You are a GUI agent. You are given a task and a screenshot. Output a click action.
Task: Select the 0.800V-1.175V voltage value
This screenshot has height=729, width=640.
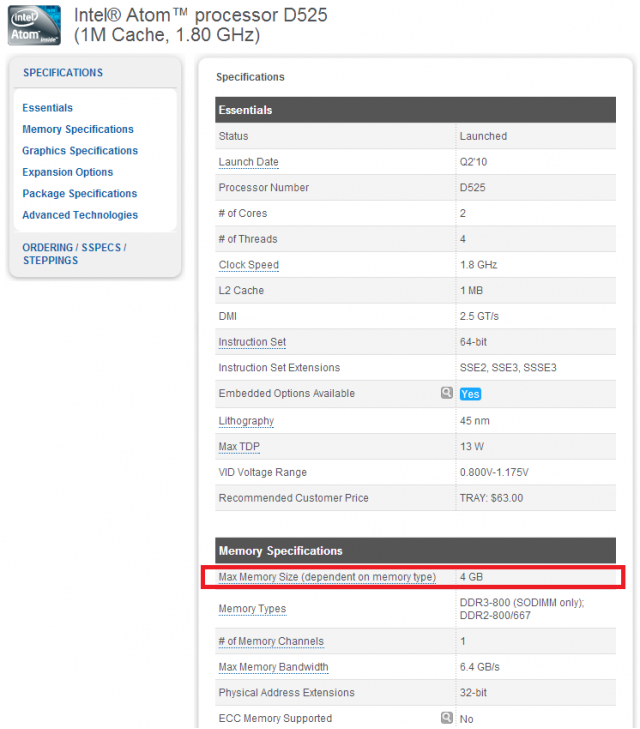(494, 472)
